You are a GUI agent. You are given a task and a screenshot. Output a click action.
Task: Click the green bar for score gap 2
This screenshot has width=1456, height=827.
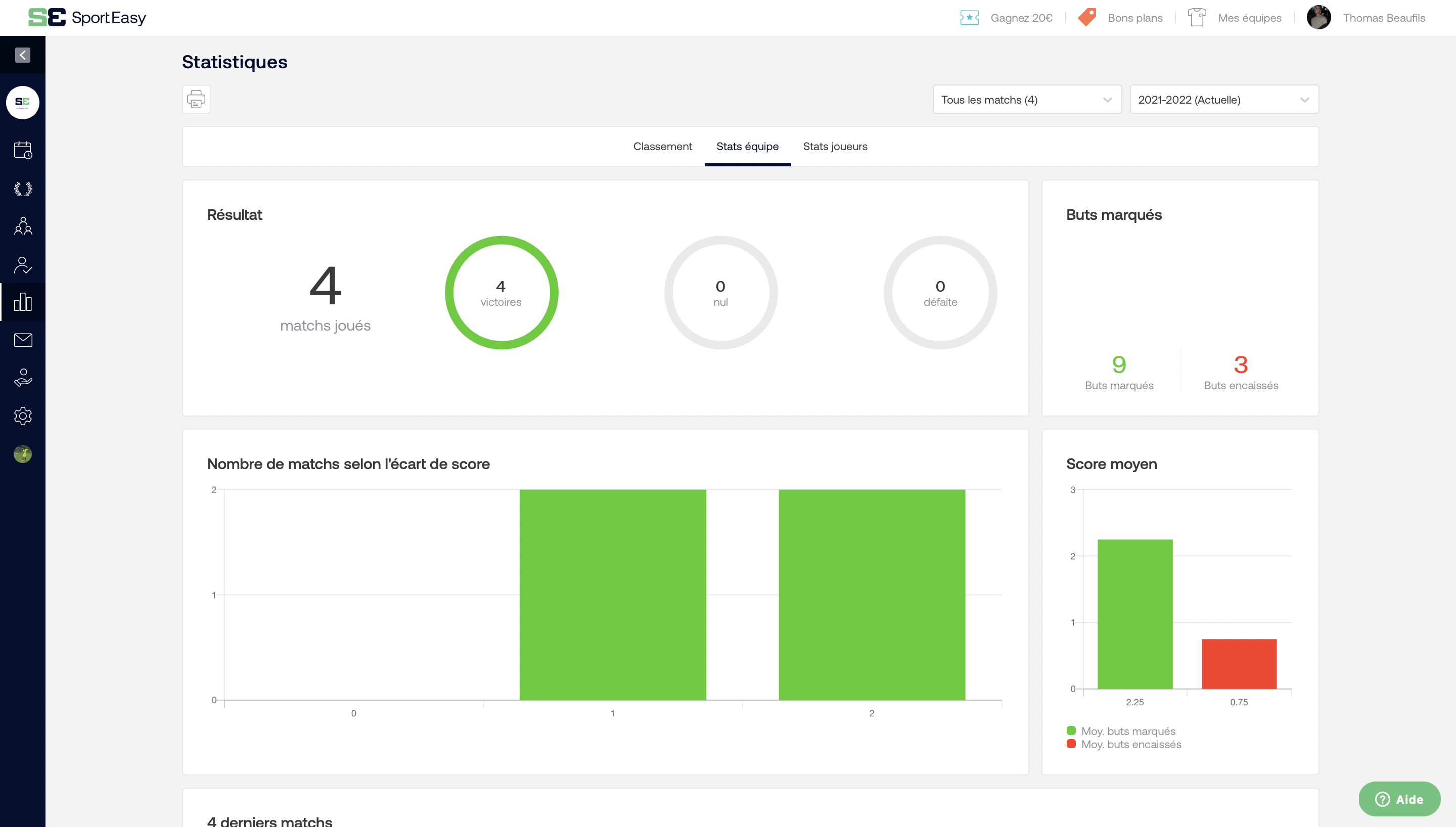tap(872, 594)
